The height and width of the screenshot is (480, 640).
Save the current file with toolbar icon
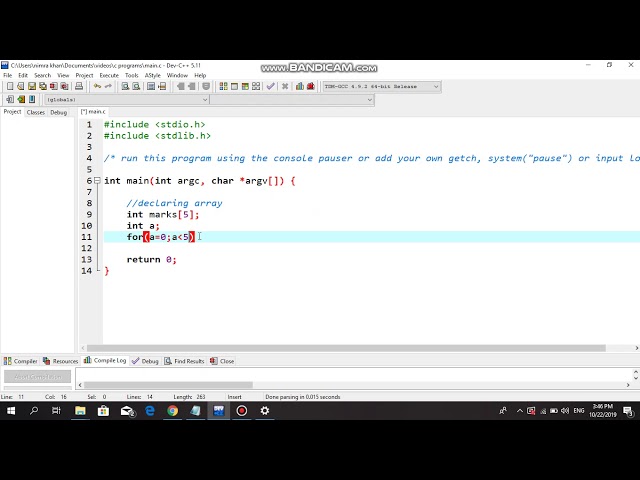click(x=31, y=86)
